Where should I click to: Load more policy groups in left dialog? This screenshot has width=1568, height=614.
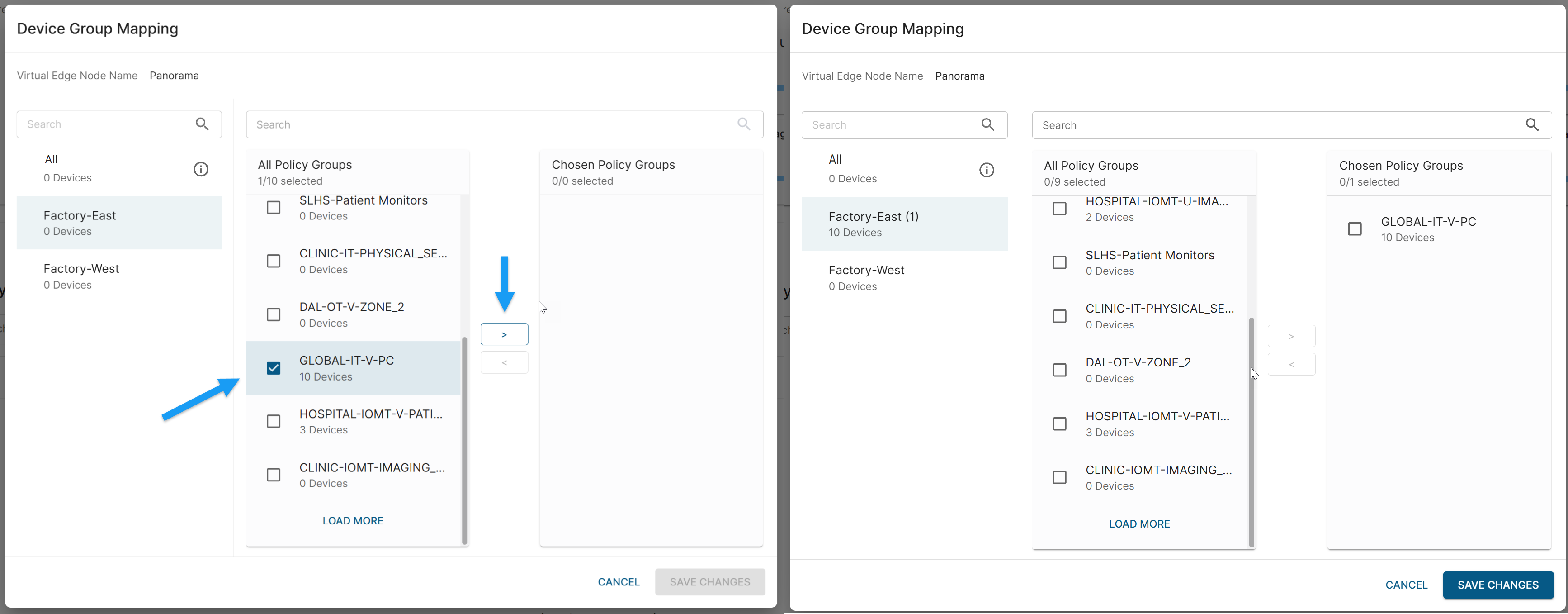pos(352,521)
